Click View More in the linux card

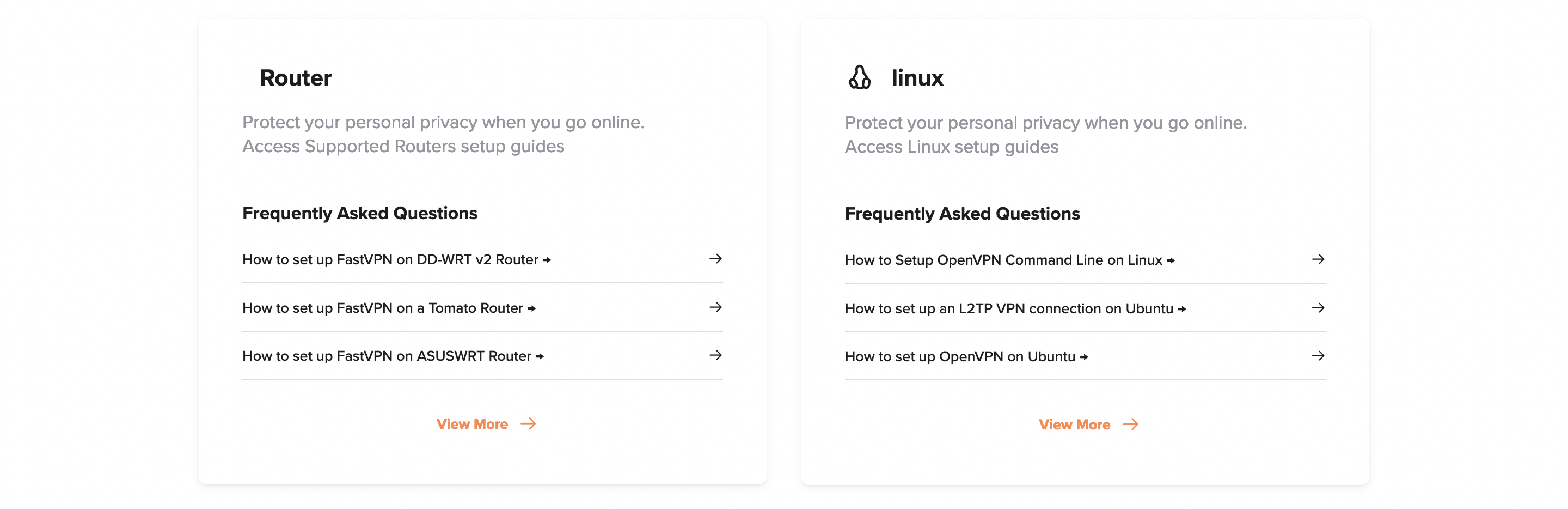1074,425
